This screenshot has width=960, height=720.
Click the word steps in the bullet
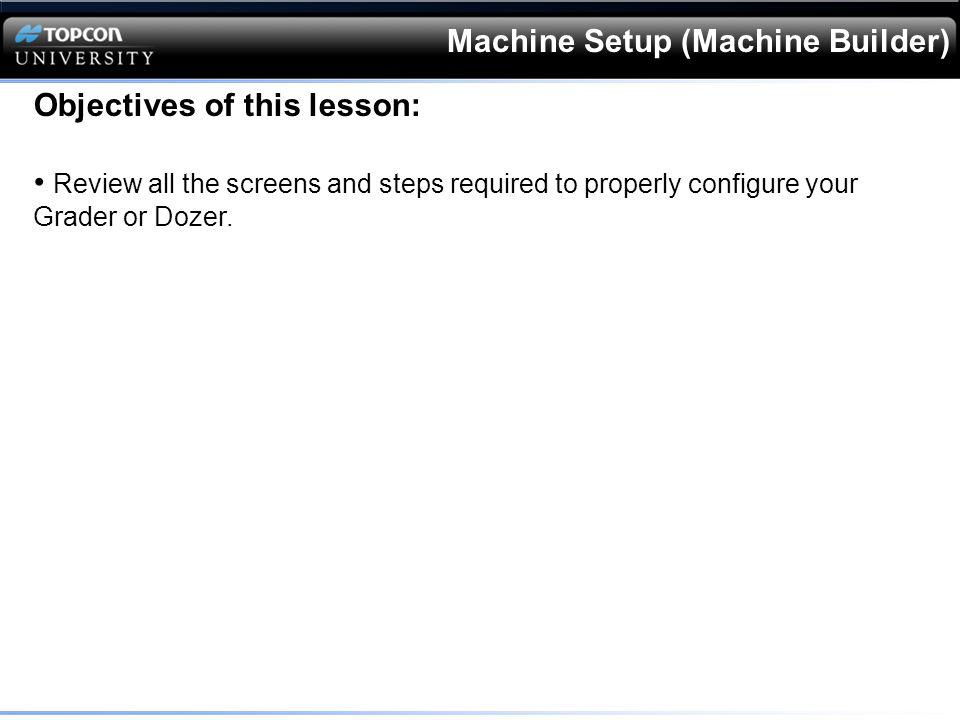pos(411,185)
